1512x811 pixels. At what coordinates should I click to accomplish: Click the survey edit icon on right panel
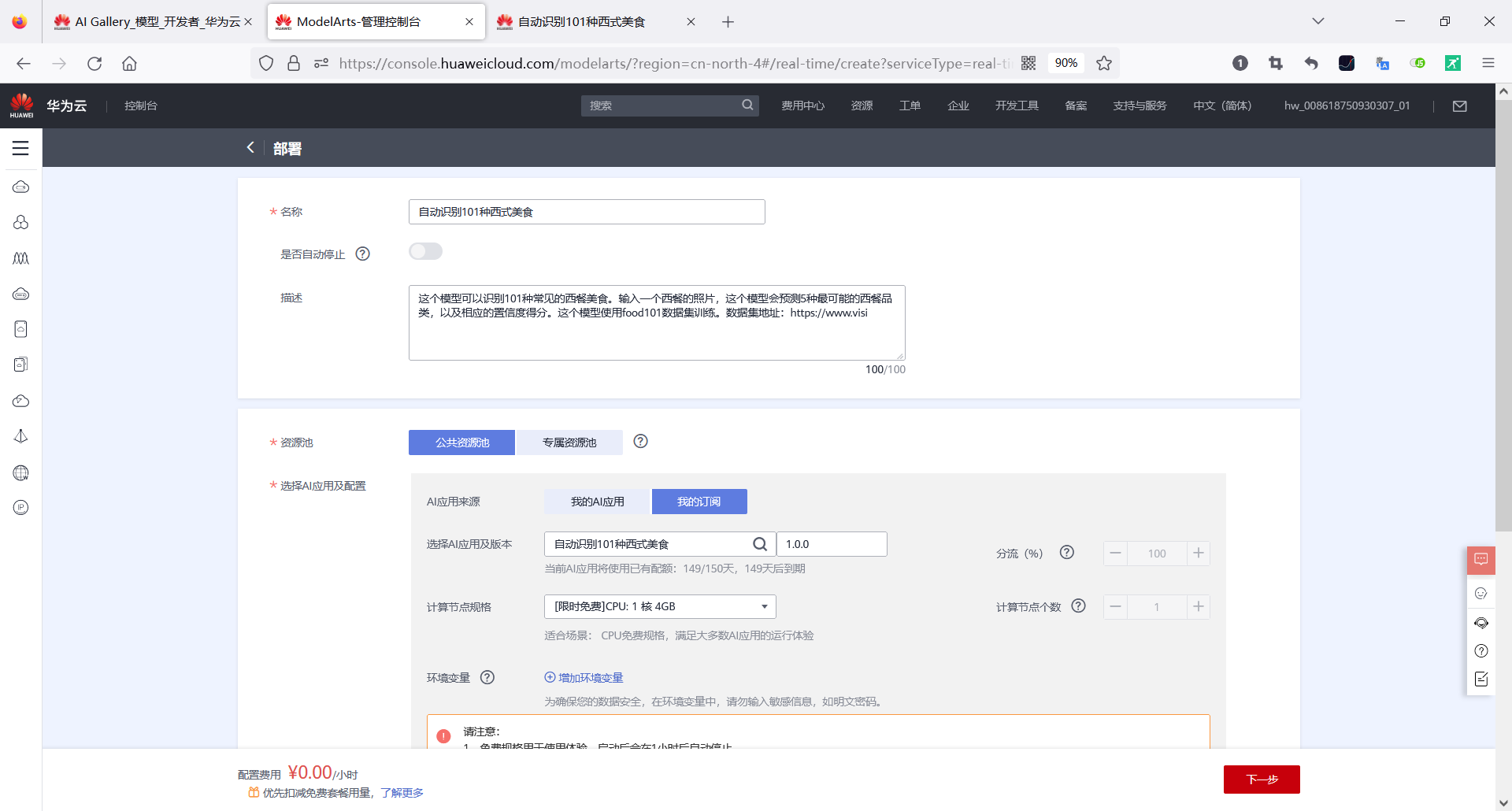click(1481, 679)
